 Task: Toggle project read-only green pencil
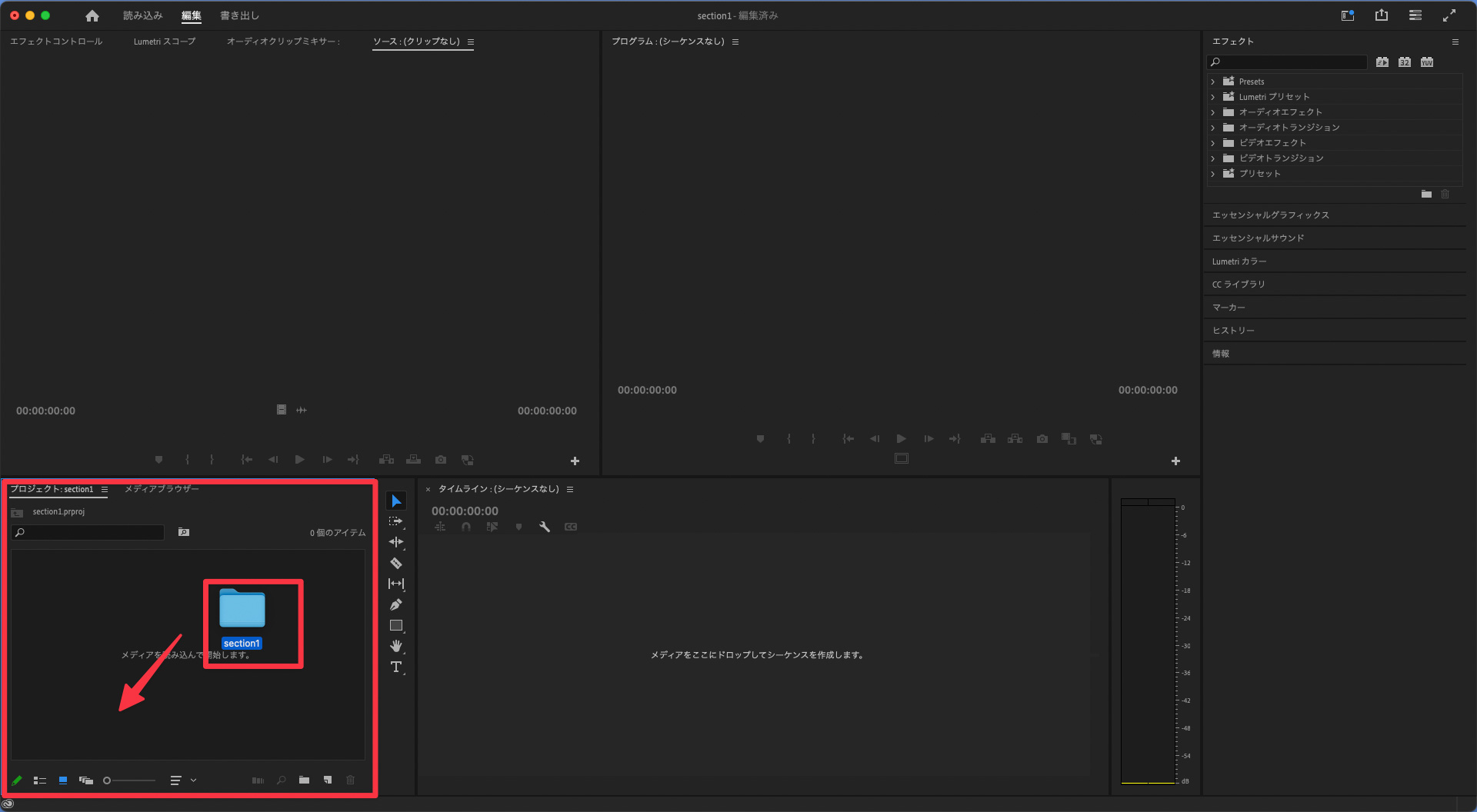pos(17,780)
